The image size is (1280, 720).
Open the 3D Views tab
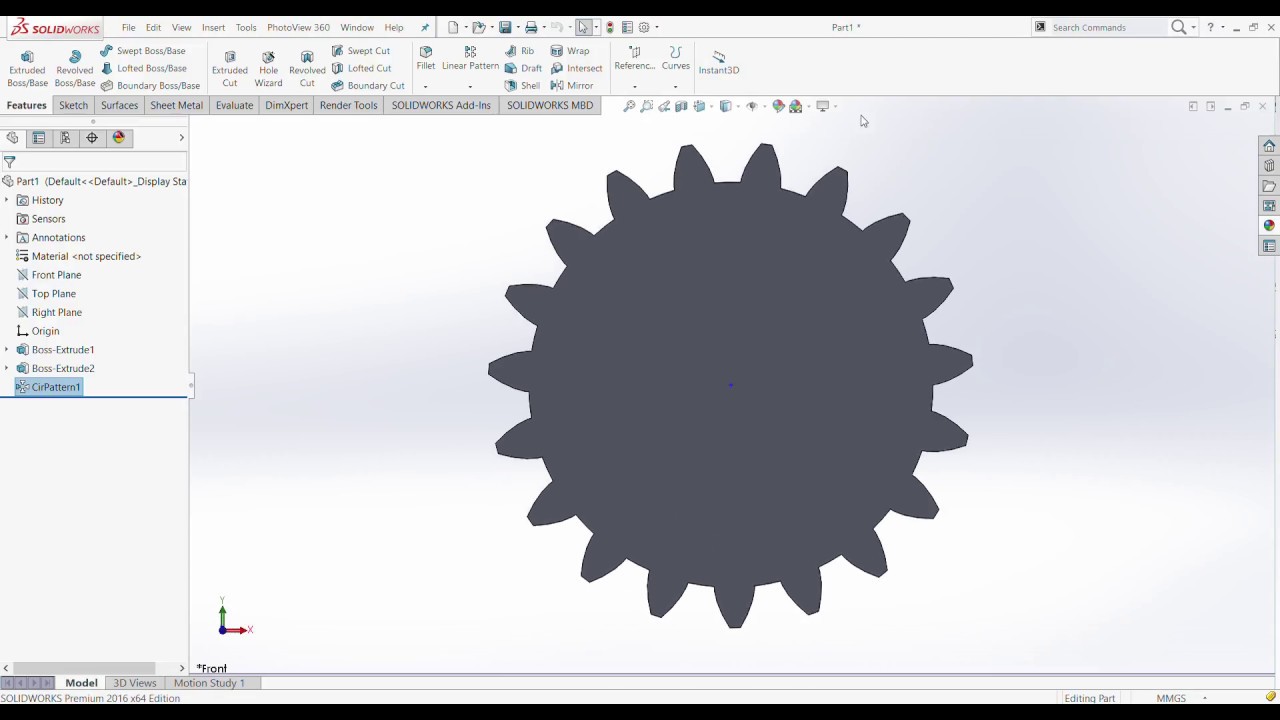coord(135,683)
